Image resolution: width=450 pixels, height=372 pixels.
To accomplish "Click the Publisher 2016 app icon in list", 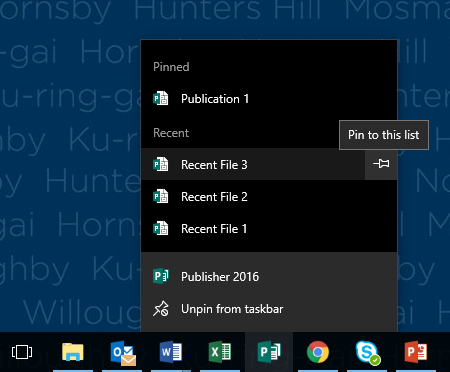I will tap(161, 276).
